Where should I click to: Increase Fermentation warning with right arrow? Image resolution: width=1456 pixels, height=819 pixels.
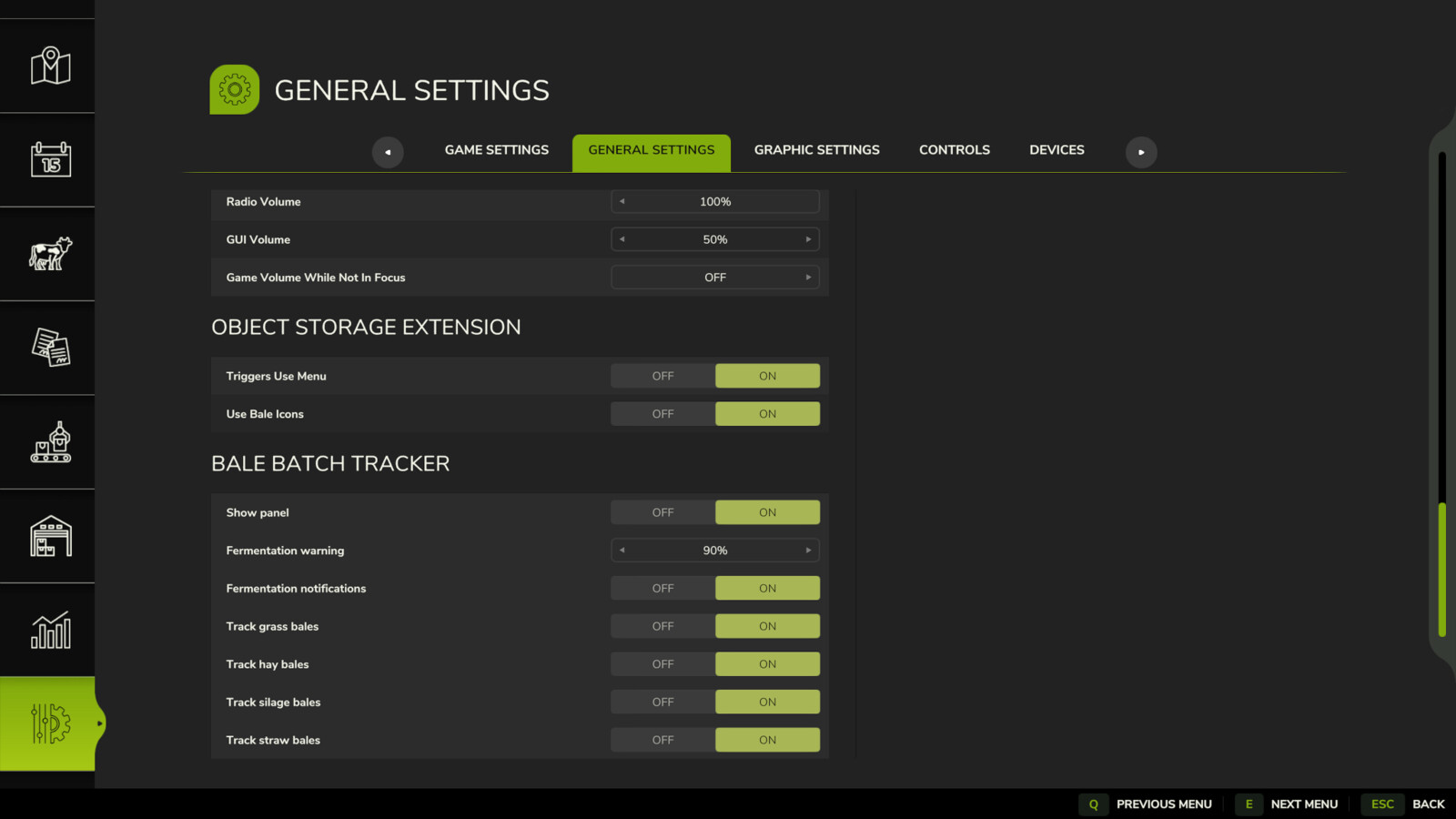point(808,551)
